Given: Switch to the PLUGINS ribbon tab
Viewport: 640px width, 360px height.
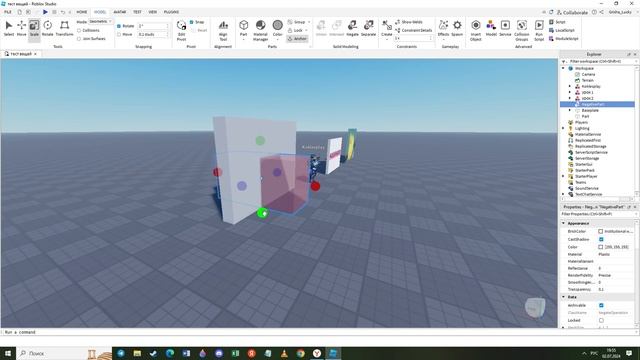Looking at the screenshot, I should coord(171,12).
